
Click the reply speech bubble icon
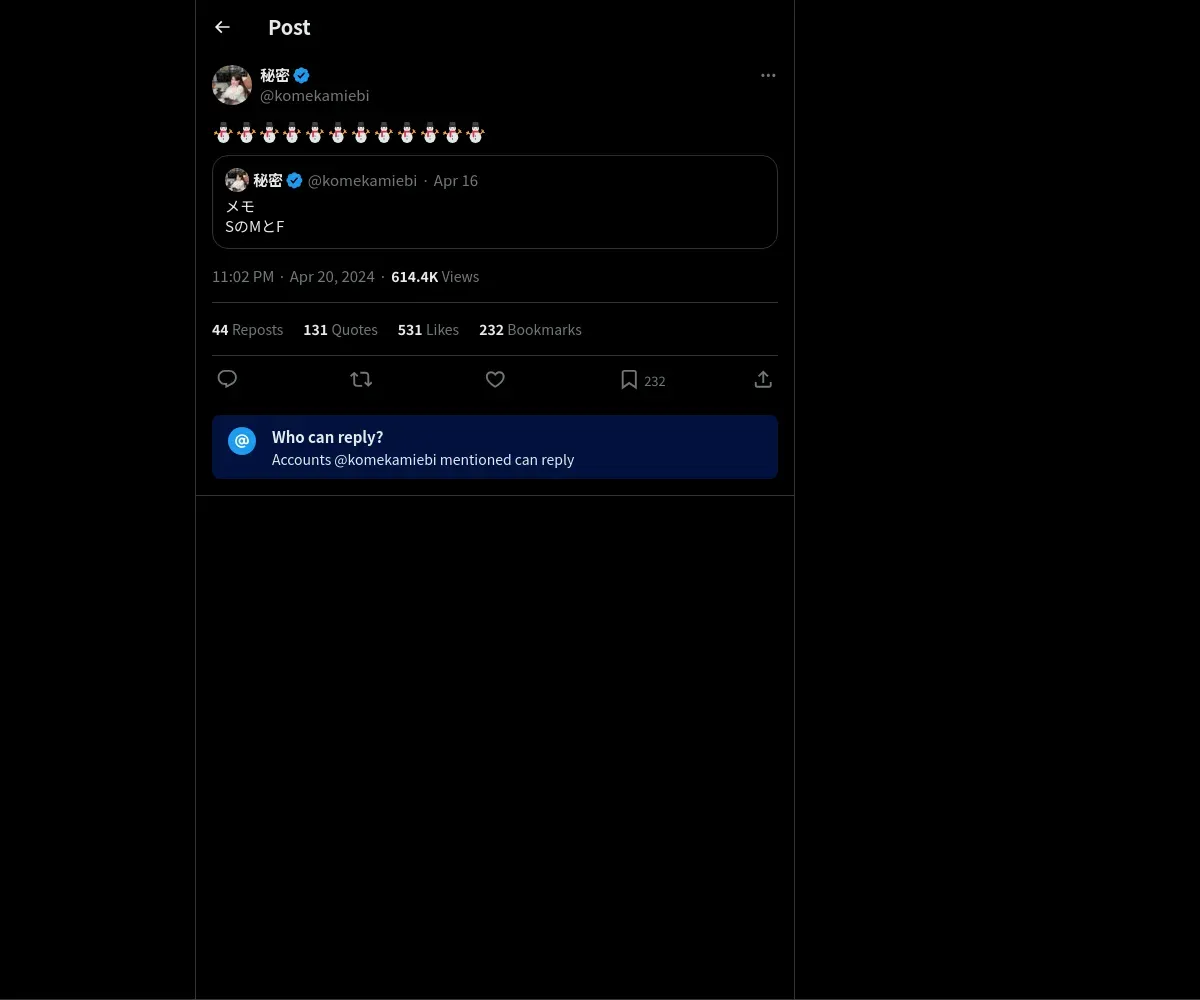point(227,379)
